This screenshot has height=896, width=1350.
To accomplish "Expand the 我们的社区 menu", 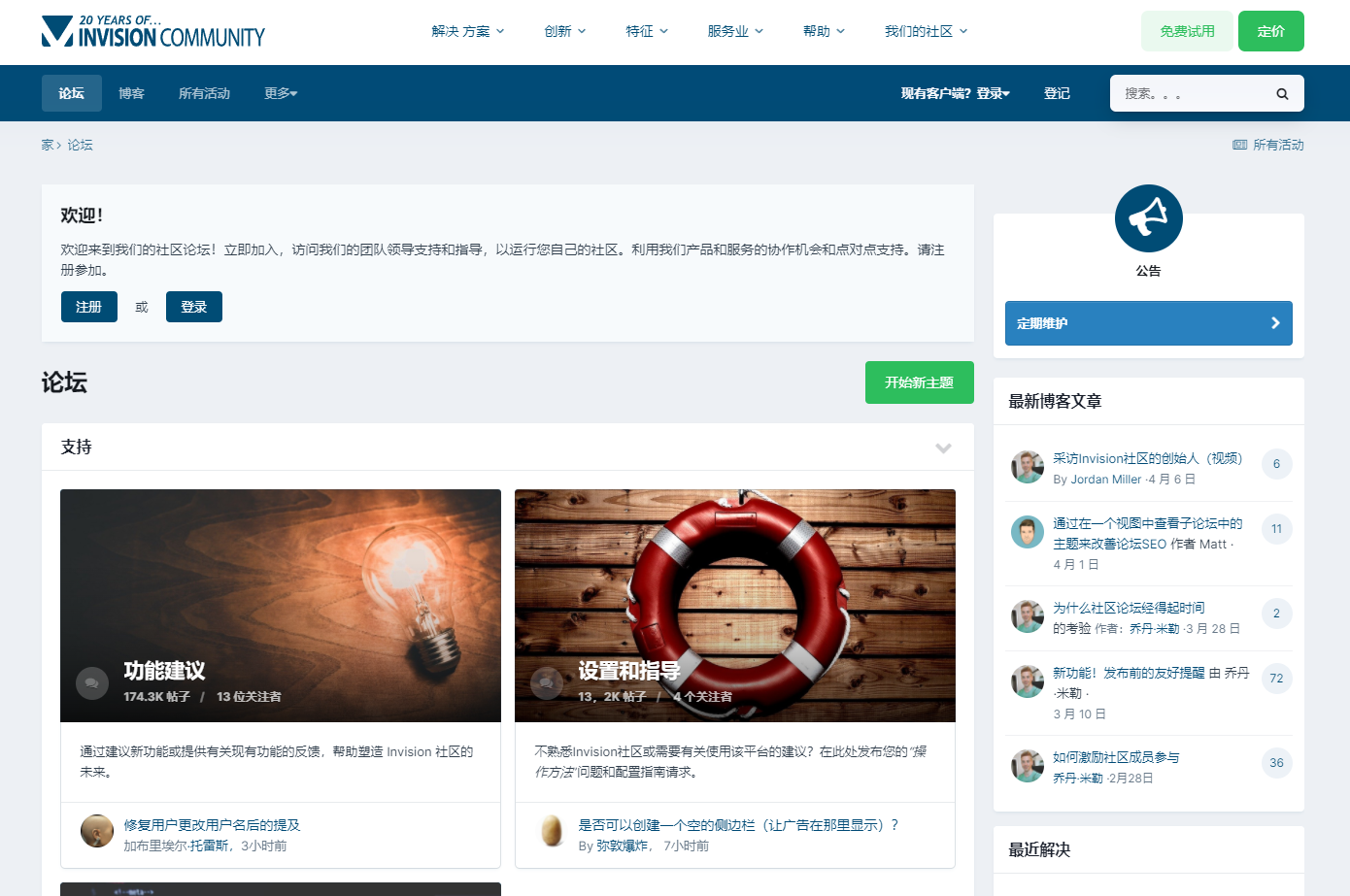I will coord(926,31).
